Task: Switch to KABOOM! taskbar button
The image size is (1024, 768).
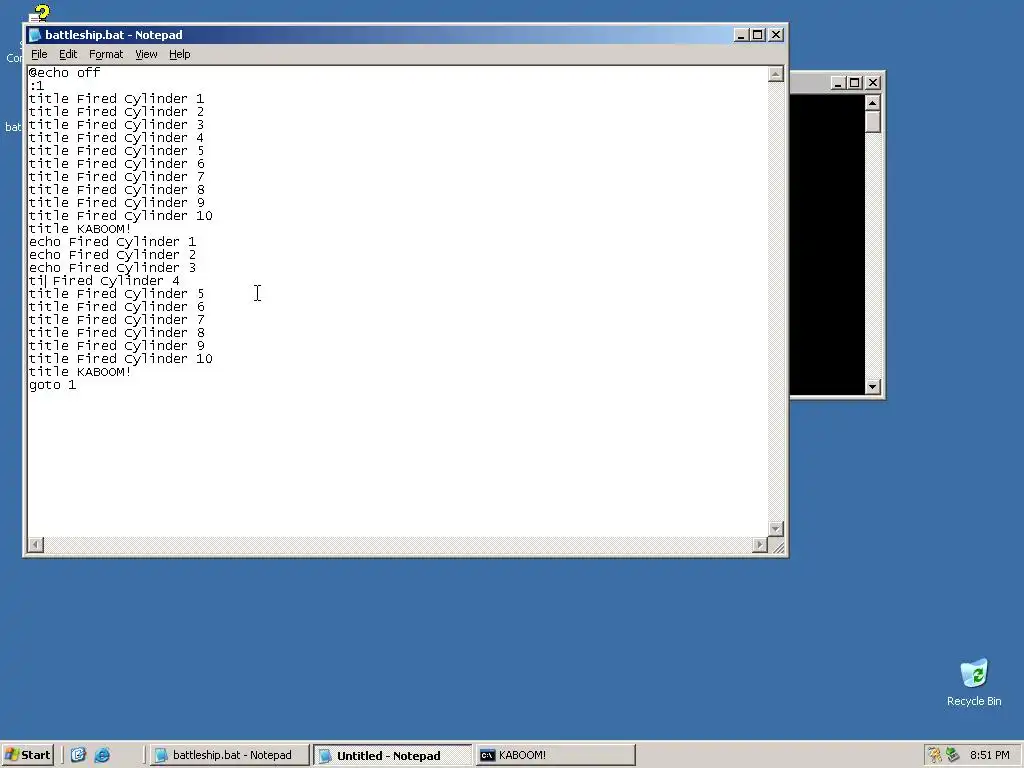Action: point(556,755)
